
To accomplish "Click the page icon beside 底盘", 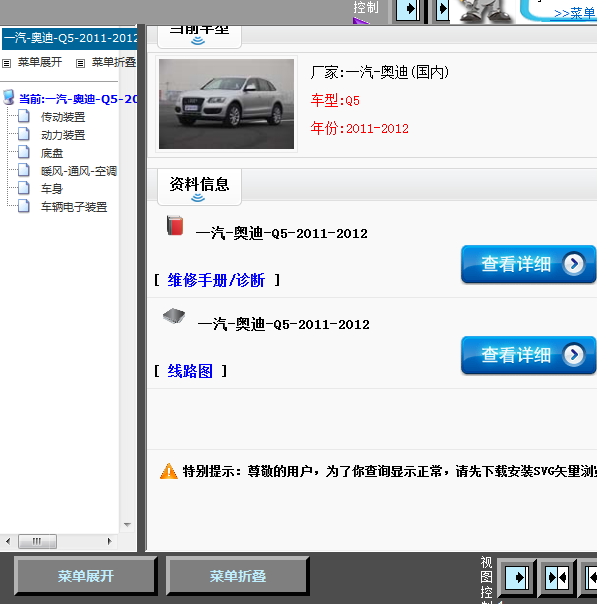I will 24,152.
